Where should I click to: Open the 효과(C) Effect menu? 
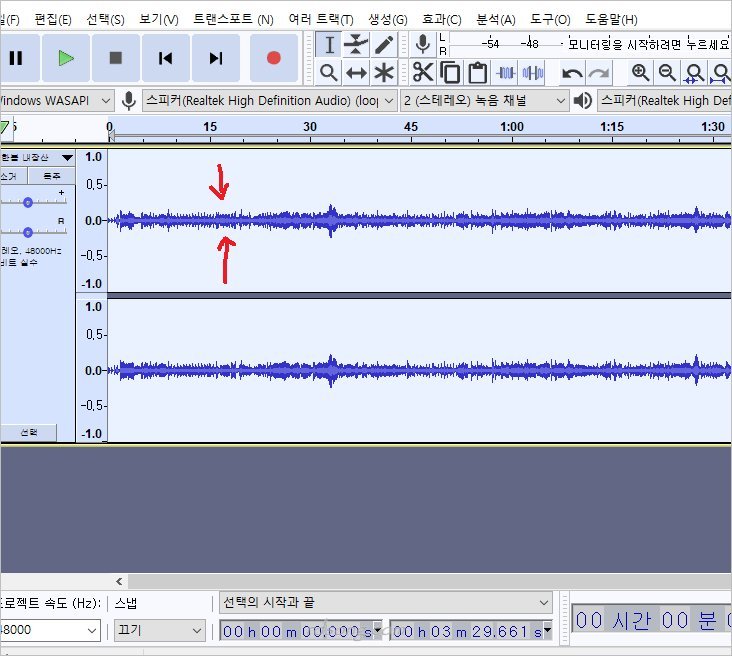click(x=441, y=19)
